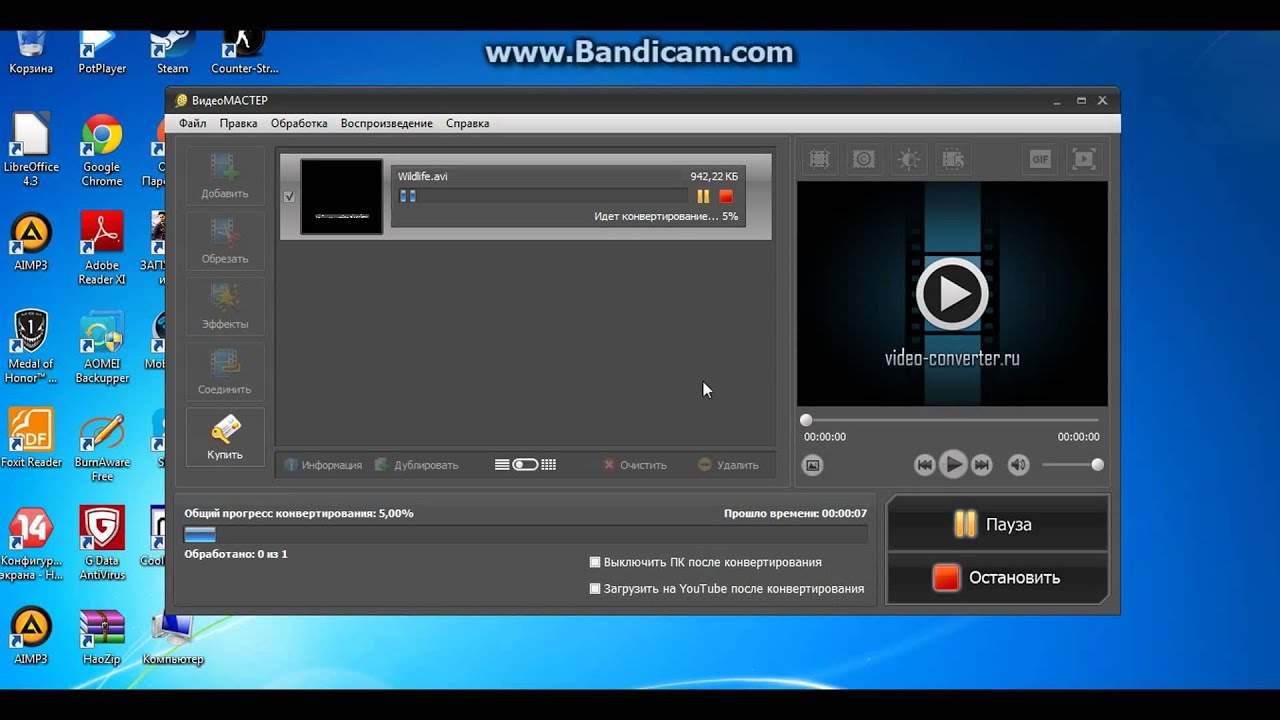Click the fullscreen preview icon
The width and height of the screenshot is (1280, 720).
coord(1084,159)
